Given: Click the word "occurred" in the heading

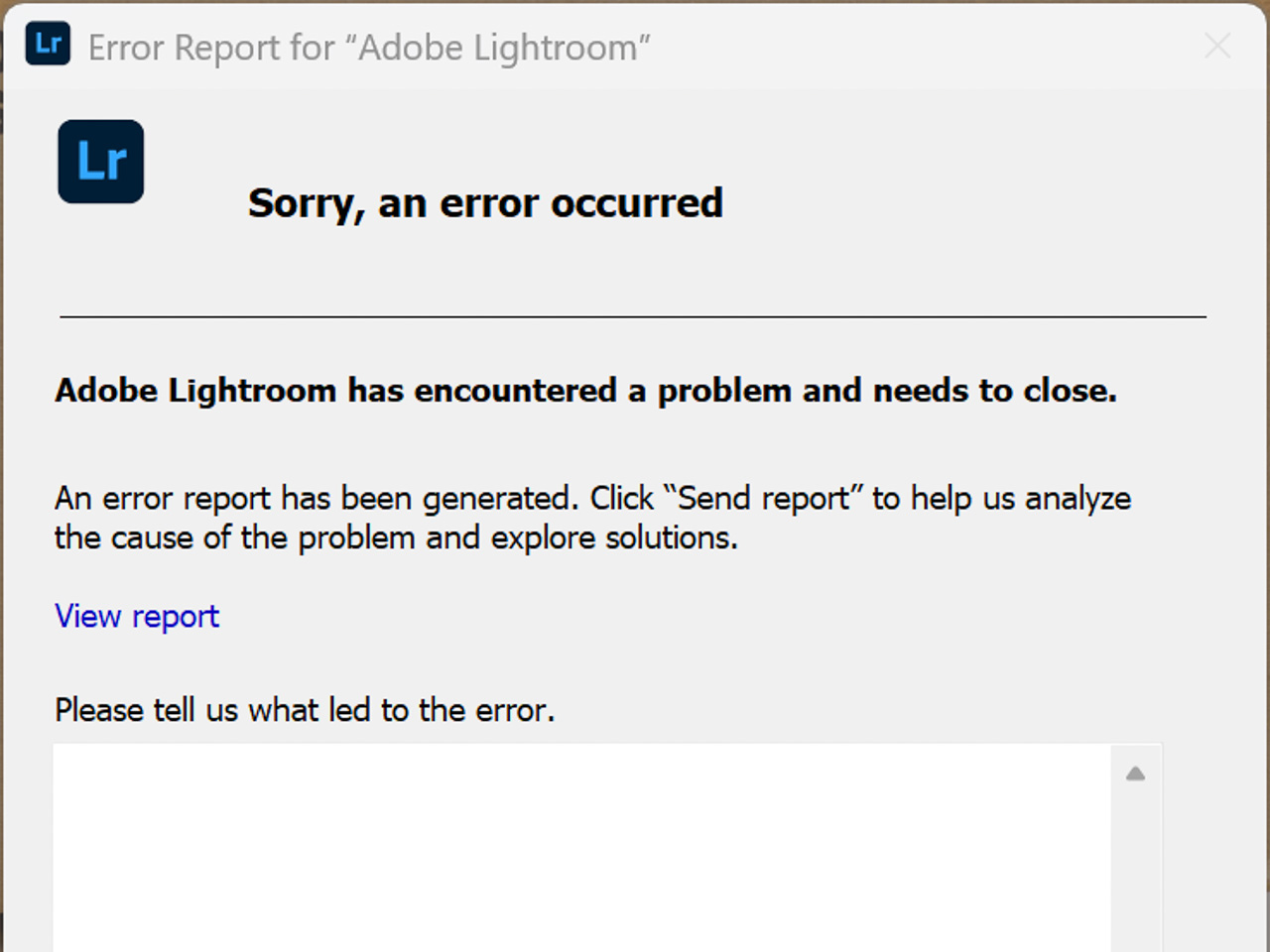Looking at the screenshot, I should 637,203.
